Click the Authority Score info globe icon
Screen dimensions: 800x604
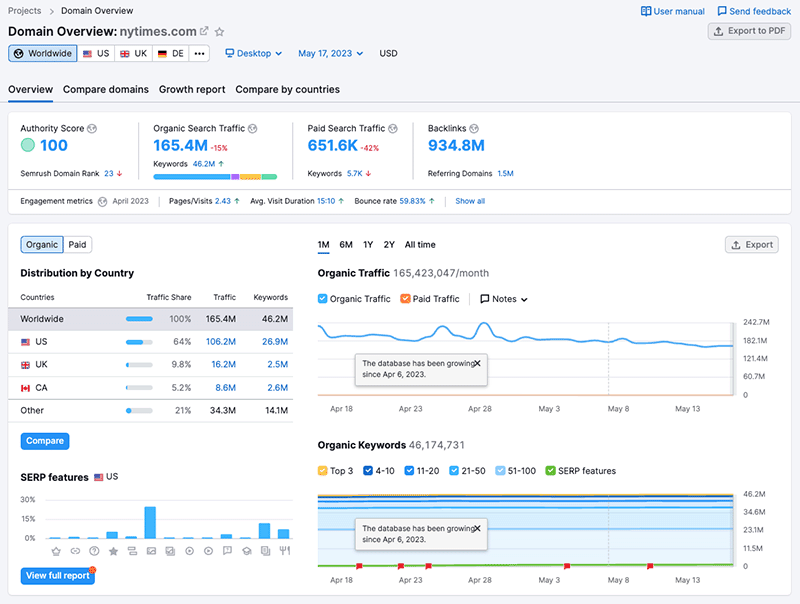(x=92, y=129)
